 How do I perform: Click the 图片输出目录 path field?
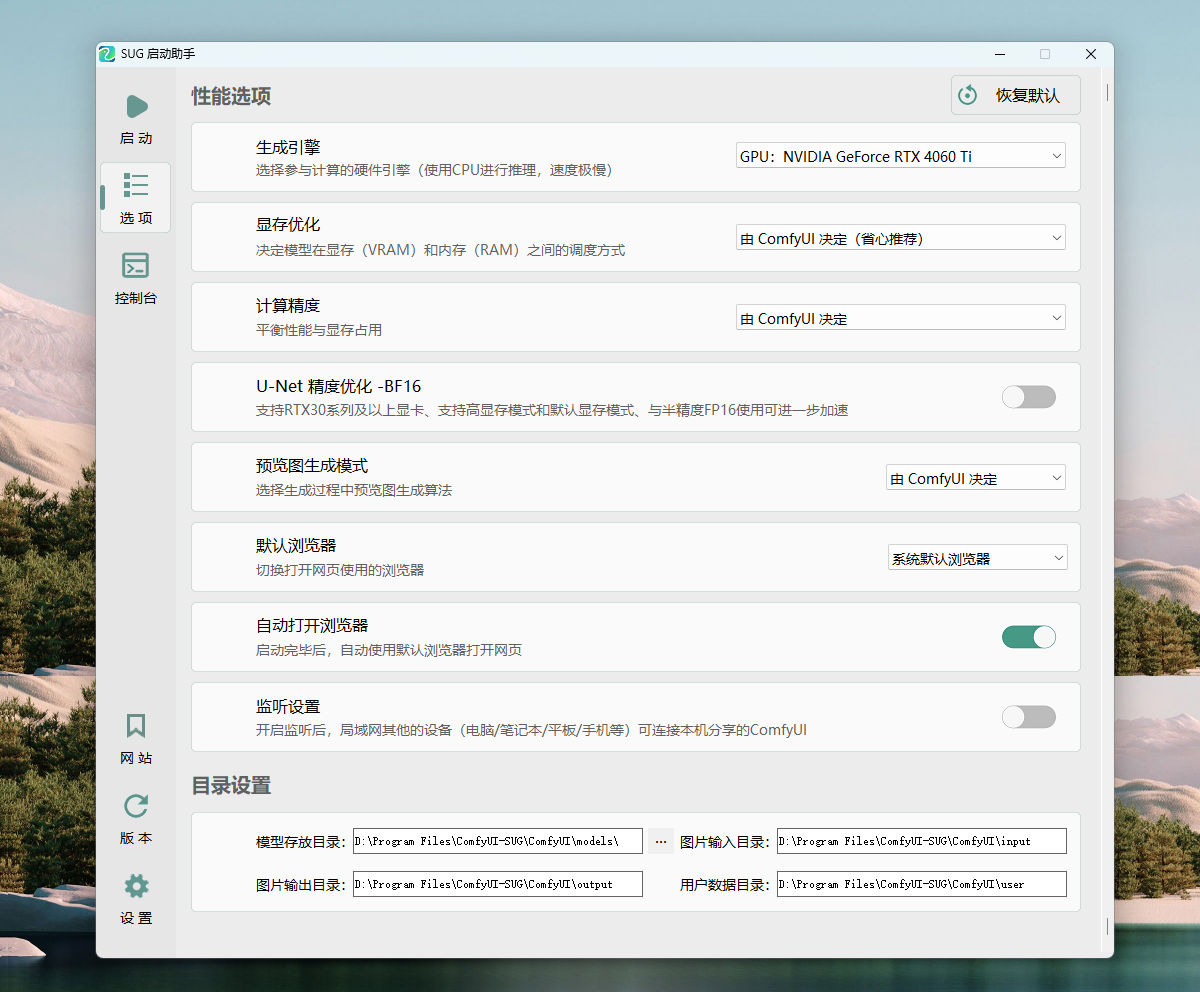pos(497,884)
